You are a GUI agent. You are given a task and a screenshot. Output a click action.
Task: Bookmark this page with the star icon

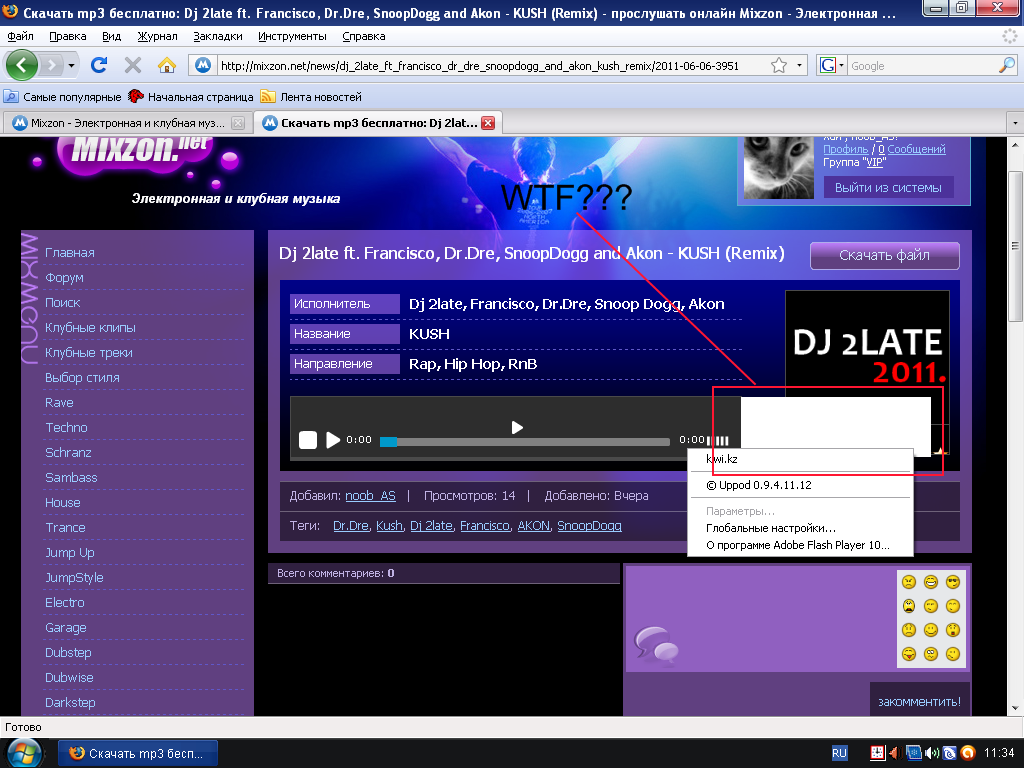tap(778, 65)
